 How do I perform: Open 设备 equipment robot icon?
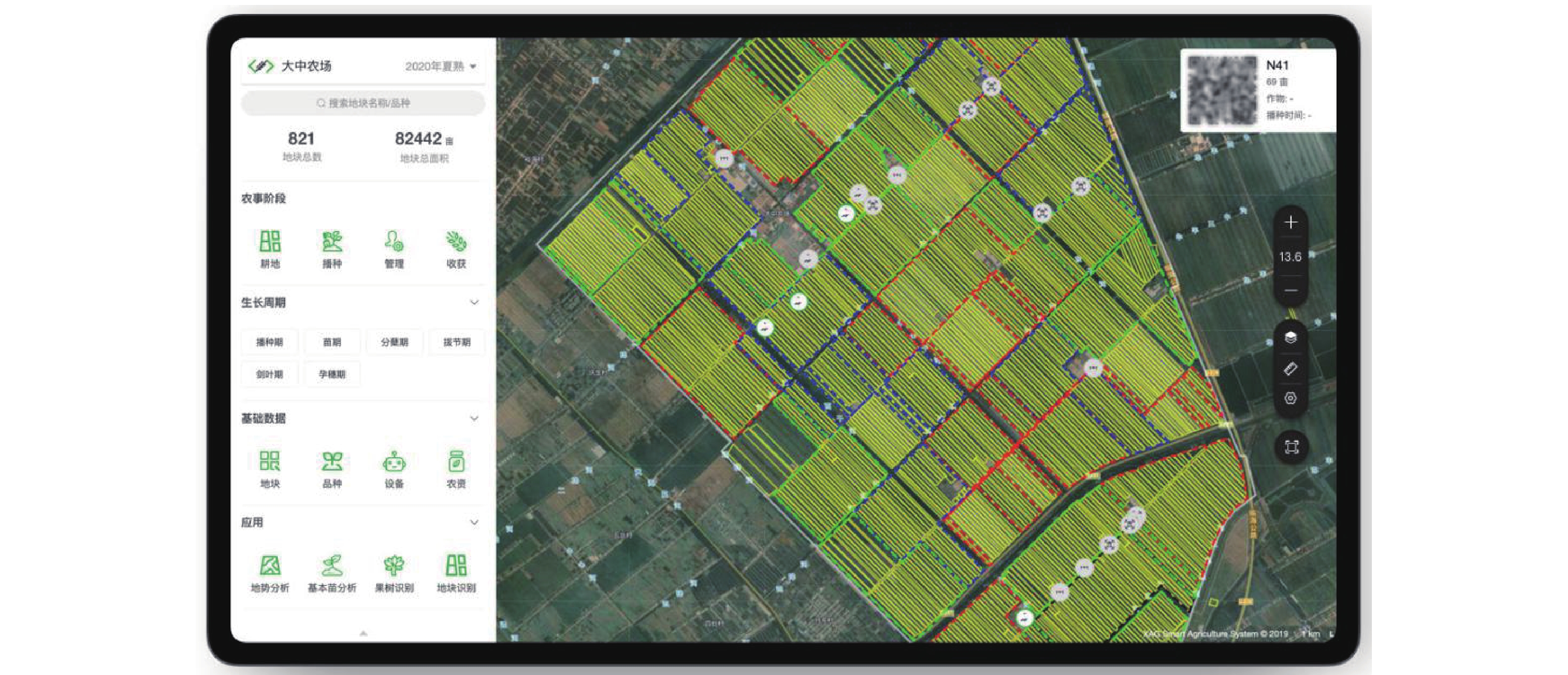click(394, 468)
